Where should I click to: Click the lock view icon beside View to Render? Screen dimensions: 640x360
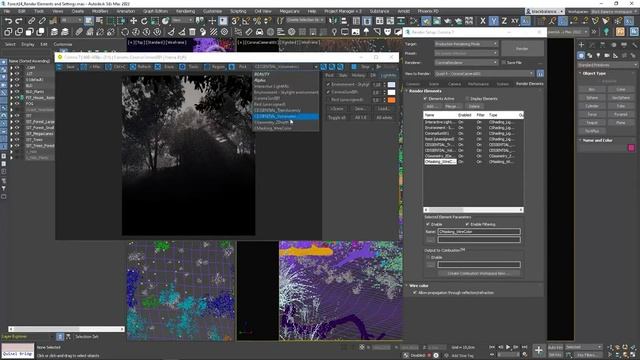(x=540, y=73)
